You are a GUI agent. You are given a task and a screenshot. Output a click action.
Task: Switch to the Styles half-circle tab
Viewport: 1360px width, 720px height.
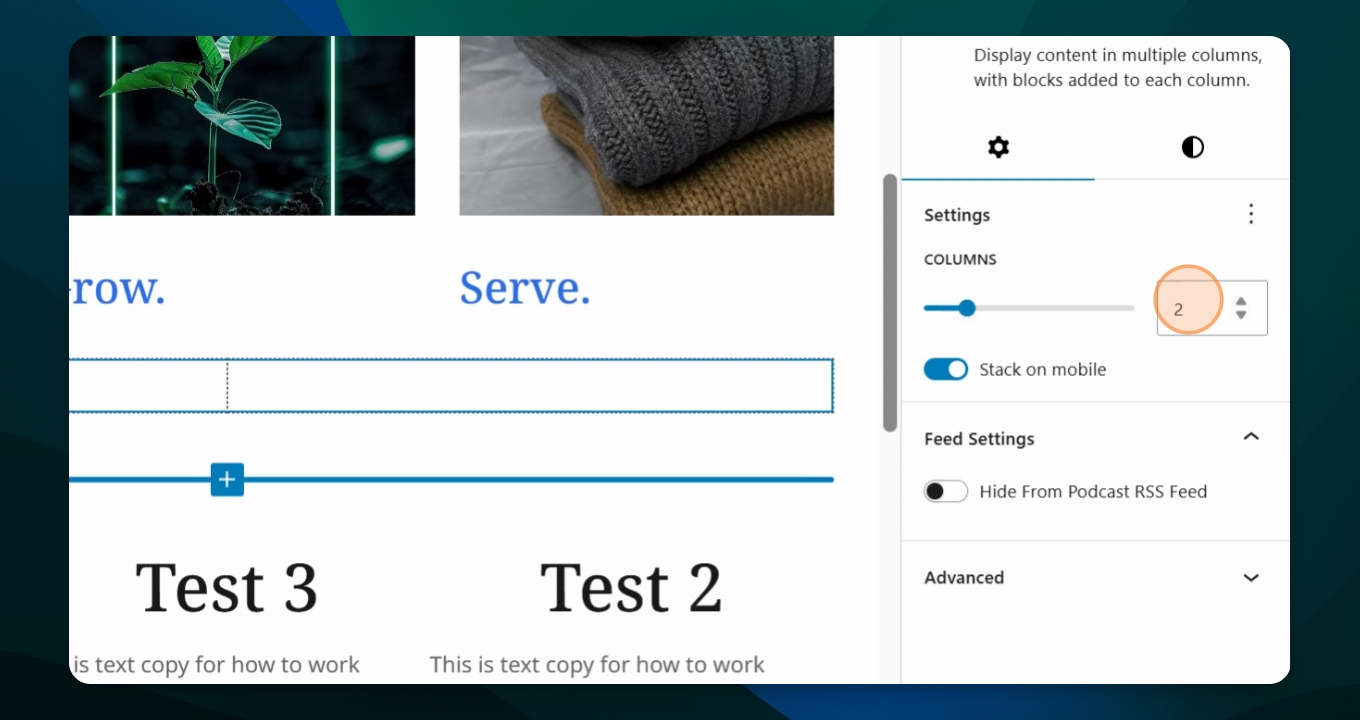click(x=1192, y=148)
